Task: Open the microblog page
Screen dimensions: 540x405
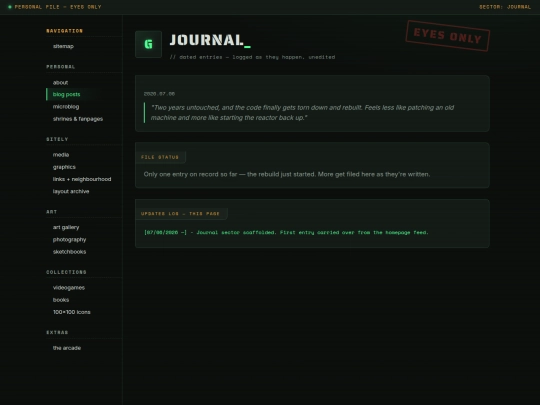Action: click(x=66, y=107)
